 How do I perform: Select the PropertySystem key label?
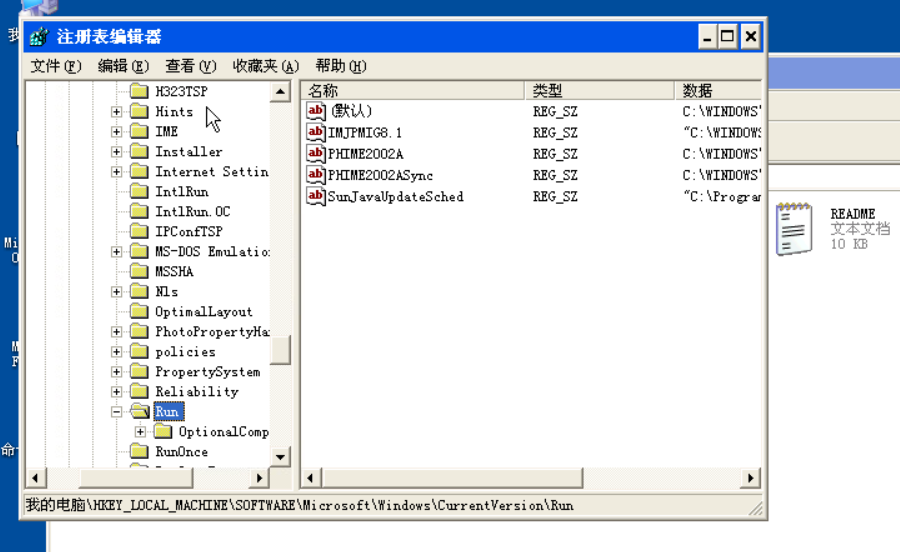pyautogui.click(x=208, y=372)
